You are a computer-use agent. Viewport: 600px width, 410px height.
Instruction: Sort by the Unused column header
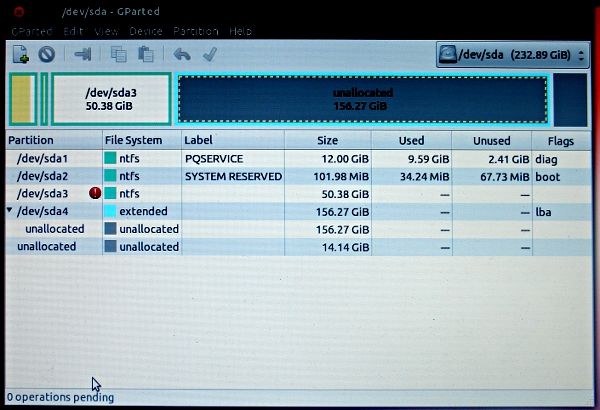pyautogui.click(x=492, y=140)
